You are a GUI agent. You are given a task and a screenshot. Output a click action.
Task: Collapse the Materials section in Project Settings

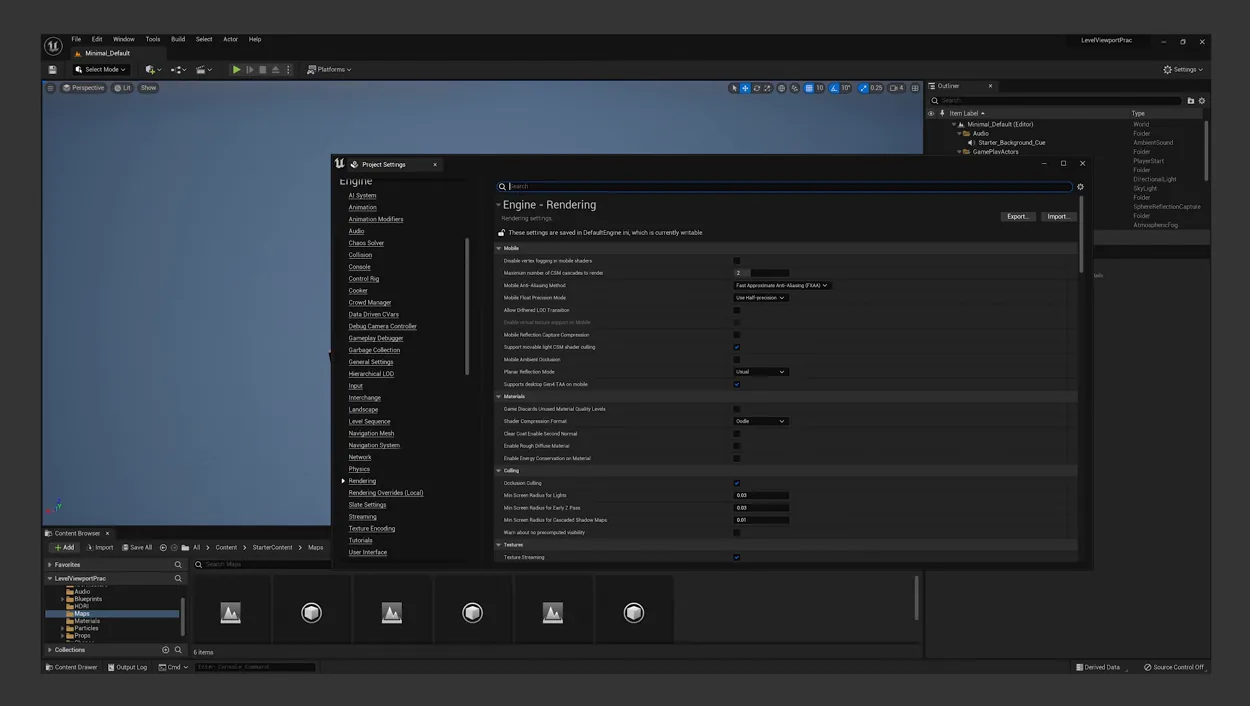point(499,397)
